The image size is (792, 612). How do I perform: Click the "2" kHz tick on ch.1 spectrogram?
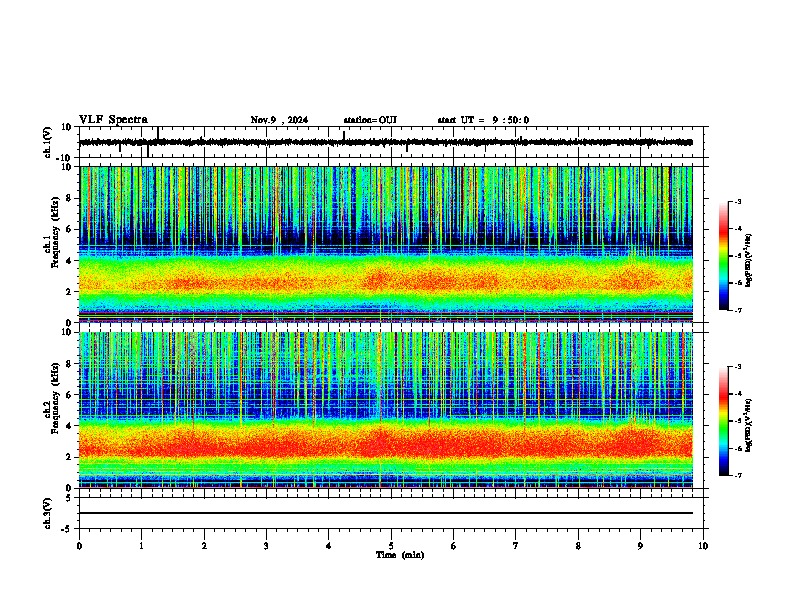(69, 291)
